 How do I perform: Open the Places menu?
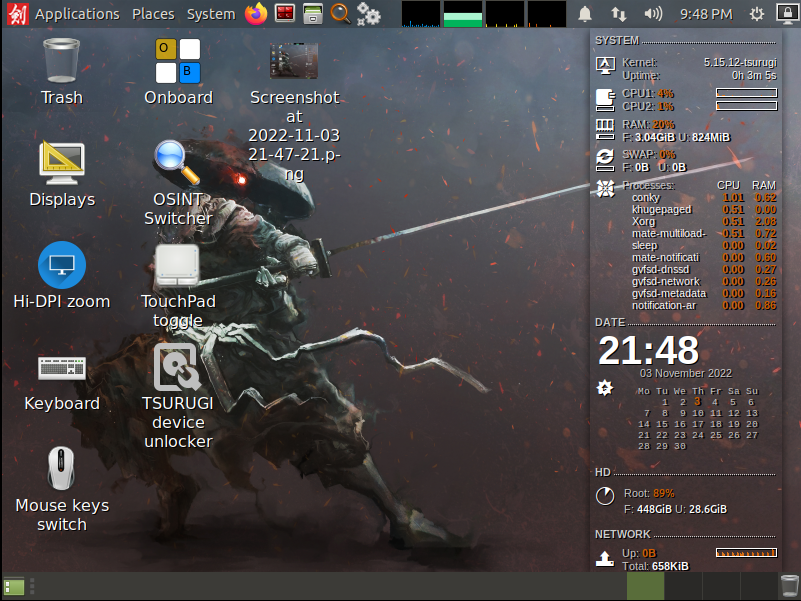[153, 14]
